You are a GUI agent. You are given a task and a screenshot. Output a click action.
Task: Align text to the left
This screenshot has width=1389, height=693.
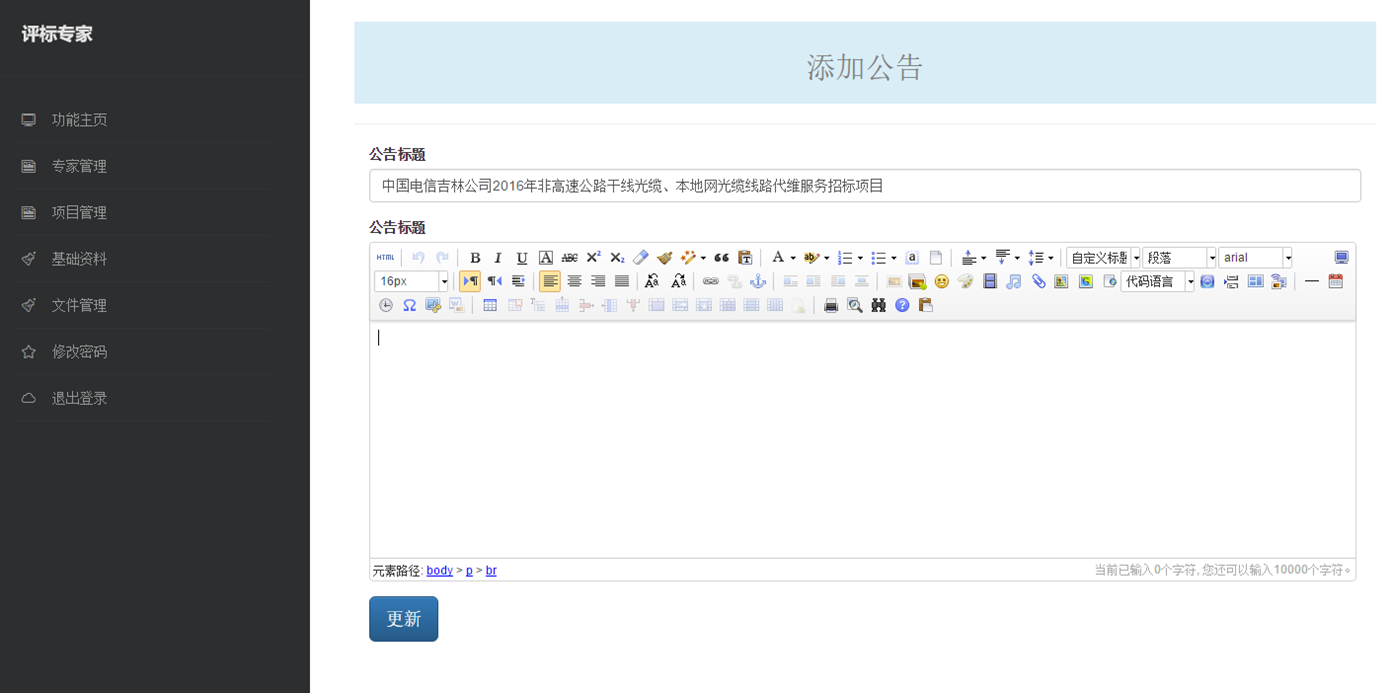click(x=550, y=281)
